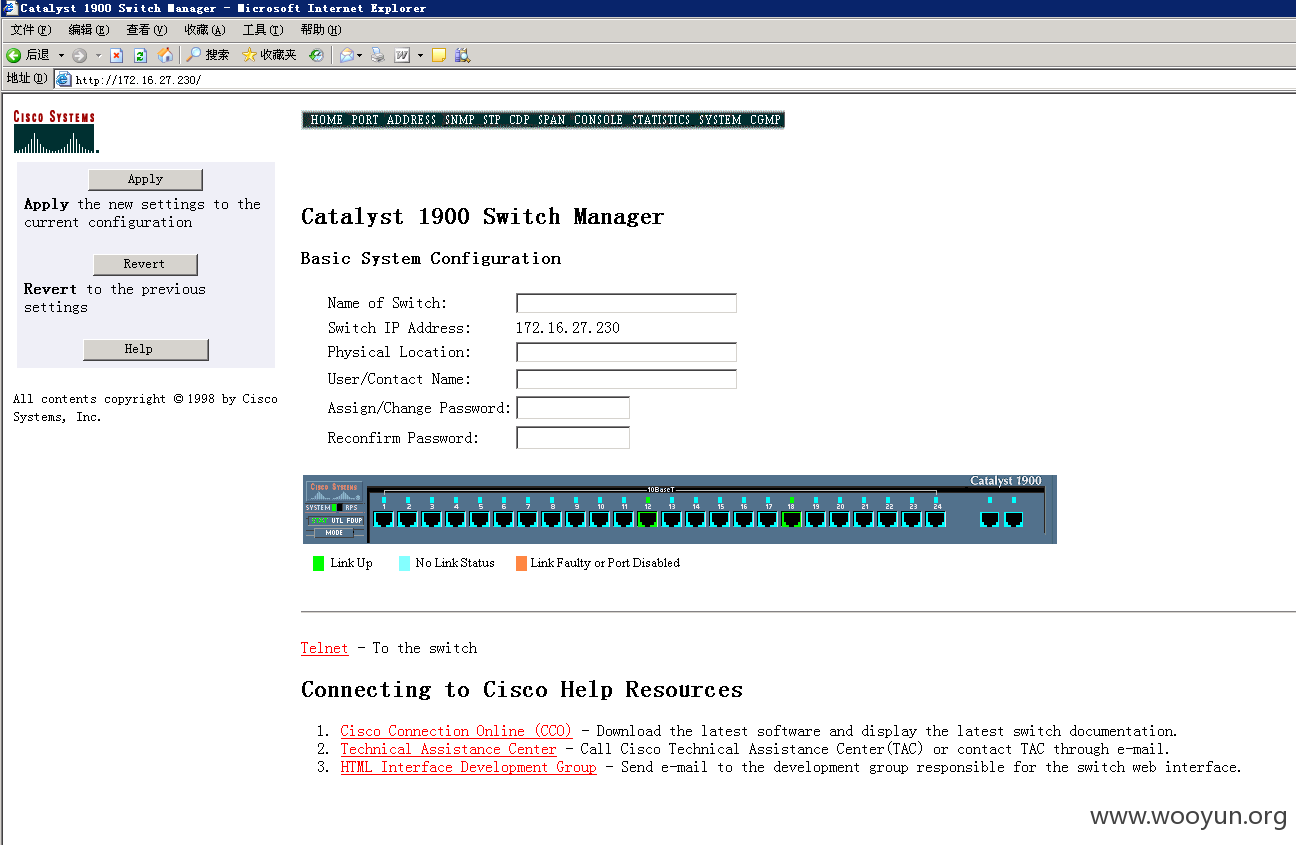Image resolution: width=1296 pixels, height=845 pixels.
Task: Click the IE Back (后退) button
Action: (x=28, y=55)
